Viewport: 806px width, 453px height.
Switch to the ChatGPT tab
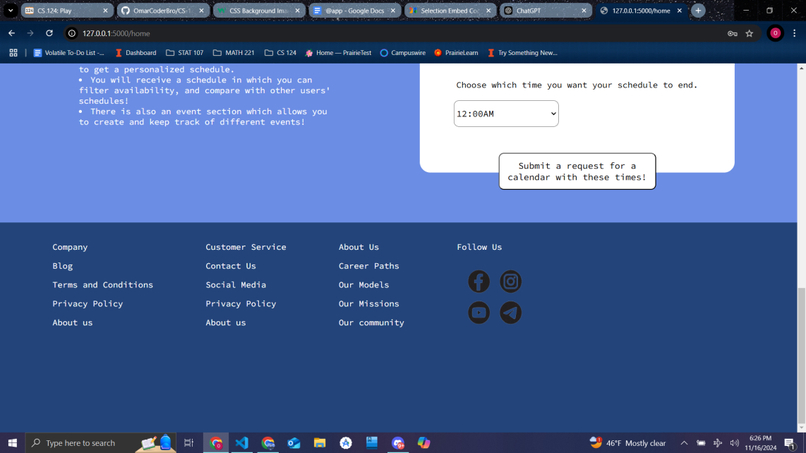[x=545, y=10]
